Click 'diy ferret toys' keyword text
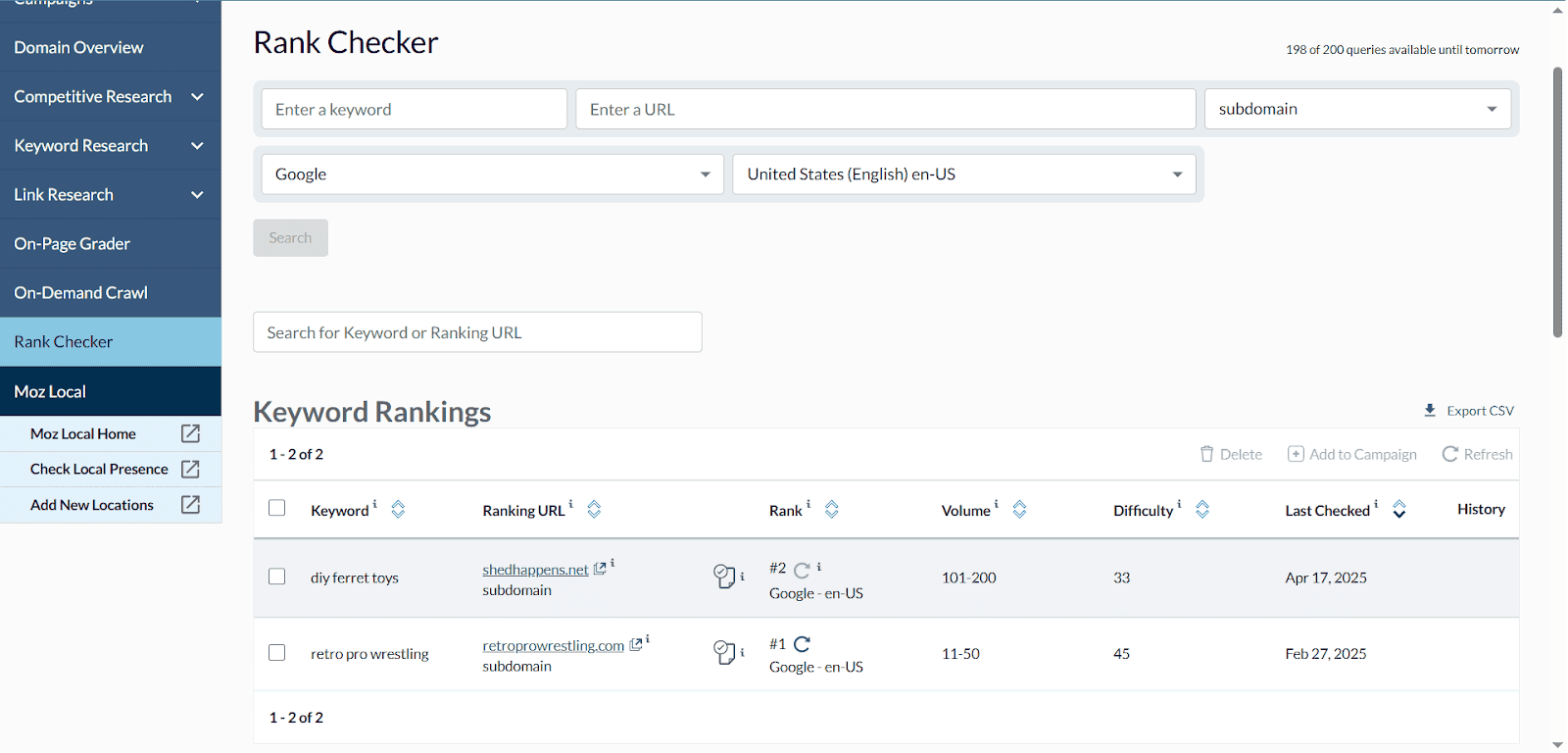This screenshot has height=753, width=1568. tap(355, 577)
